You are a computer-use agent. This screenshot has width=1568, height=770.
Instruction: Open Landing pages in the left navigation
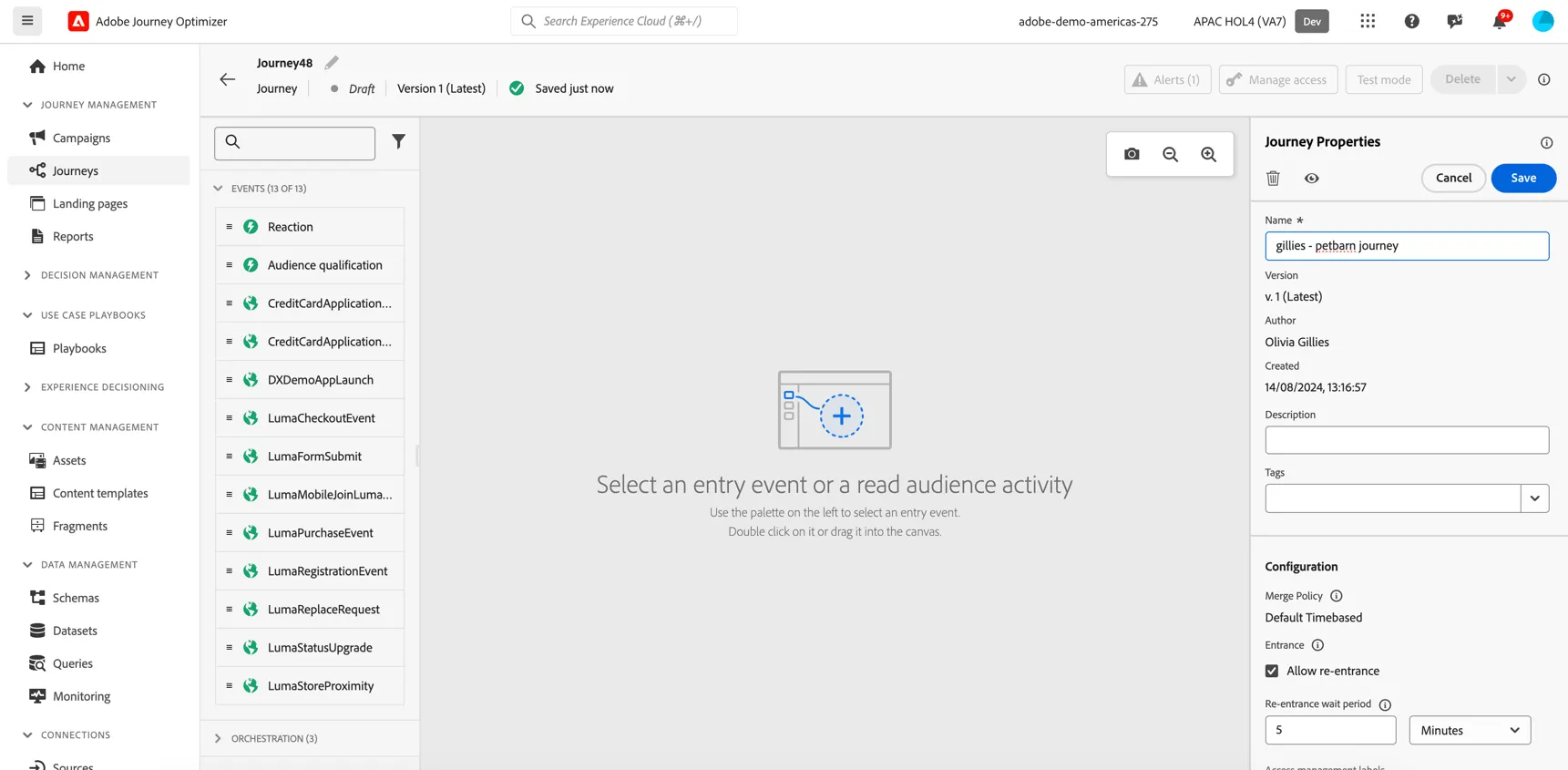pos(90,203)
